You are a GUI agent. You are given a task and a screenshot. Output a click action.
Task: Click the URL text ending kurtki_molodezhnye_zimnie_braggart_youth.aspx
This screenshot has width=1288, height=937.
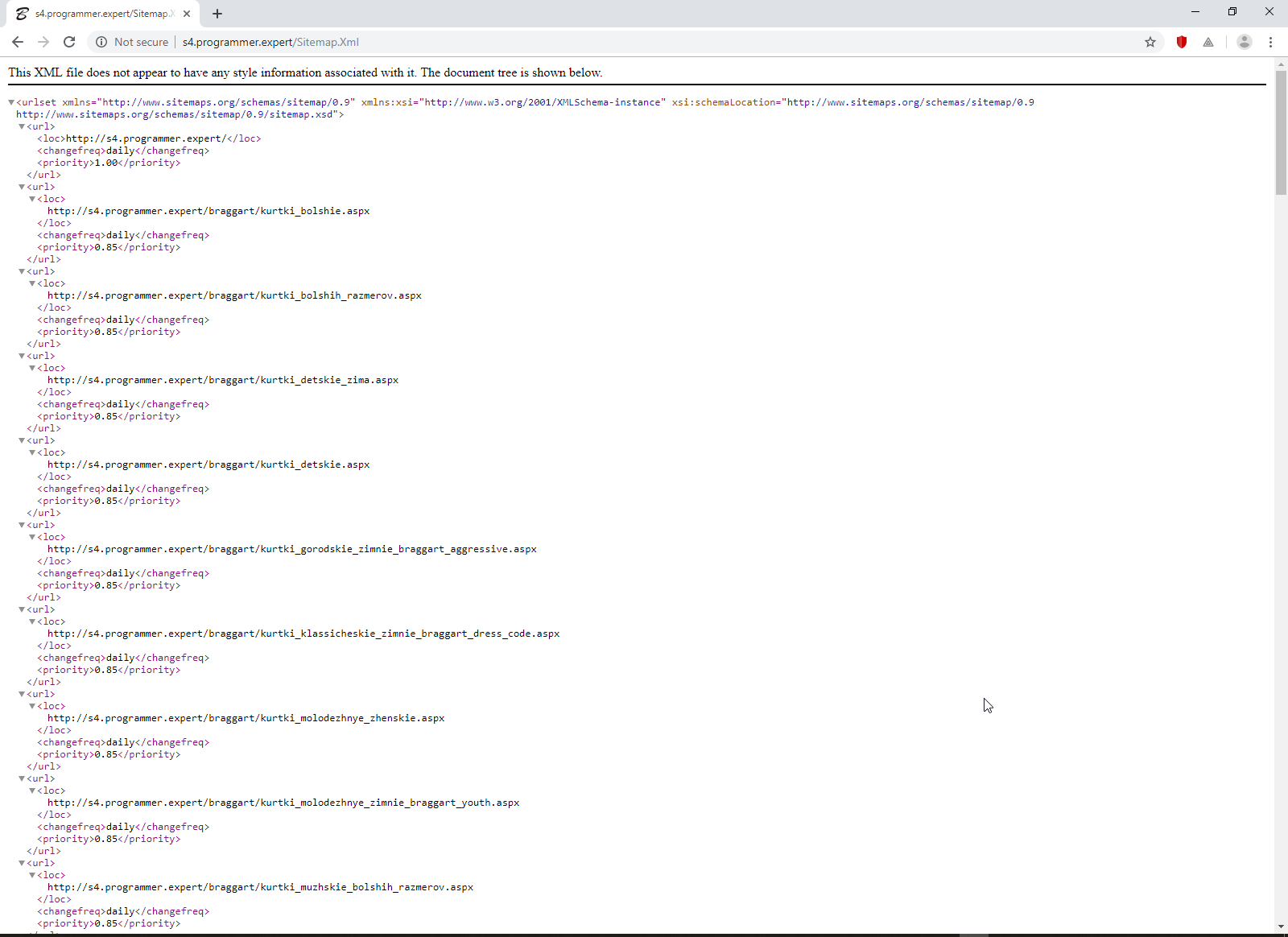tap(283, 803)
